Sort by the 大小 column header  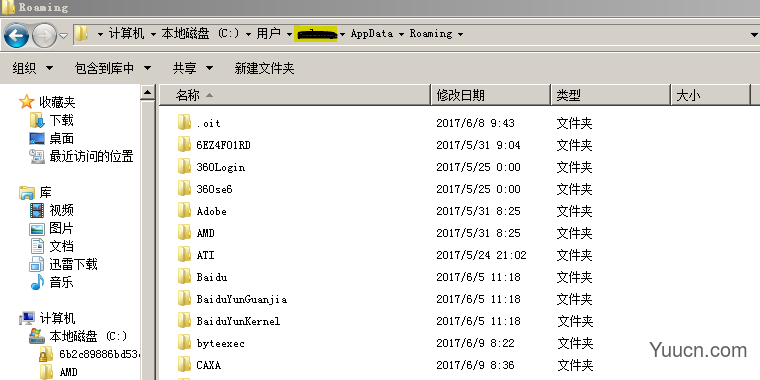click(x=711, y=95)
